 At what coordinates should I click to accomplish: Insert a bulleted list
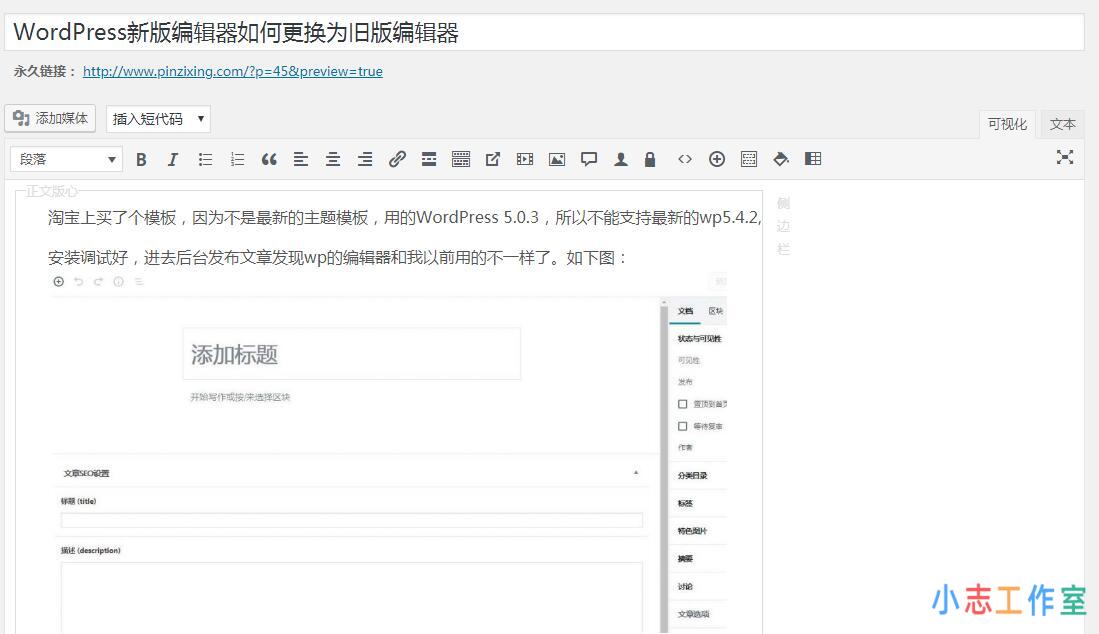(207, 159)
